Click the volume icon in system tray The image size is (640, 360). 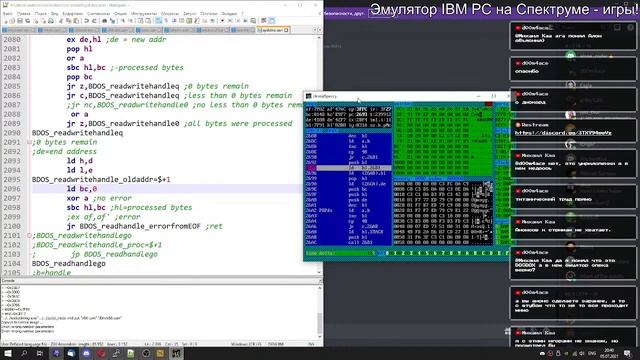pos(582,353)
